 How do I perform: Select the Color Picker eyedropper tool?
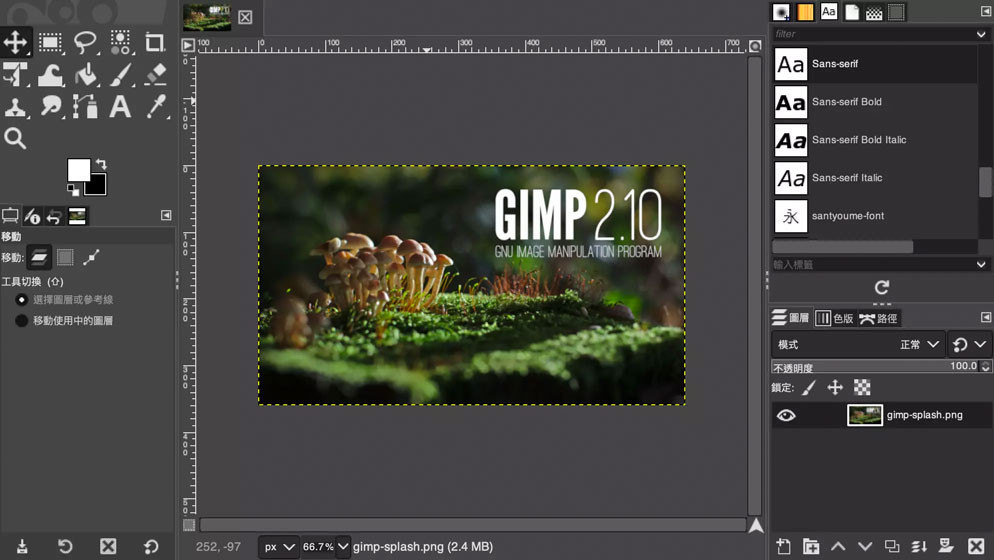coord(155,107)
